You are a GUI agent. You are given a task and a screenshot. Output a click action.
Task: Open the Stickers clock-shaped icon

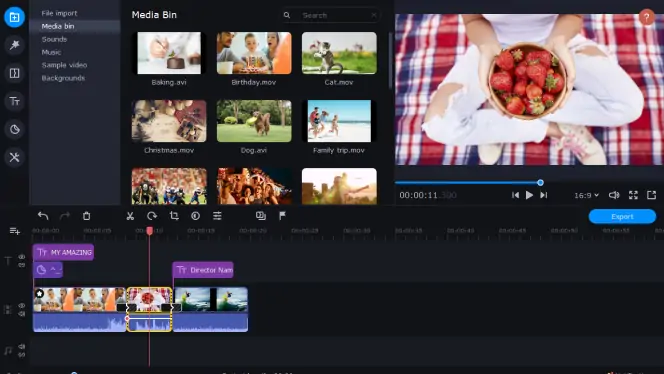click(x=14, y=129)
